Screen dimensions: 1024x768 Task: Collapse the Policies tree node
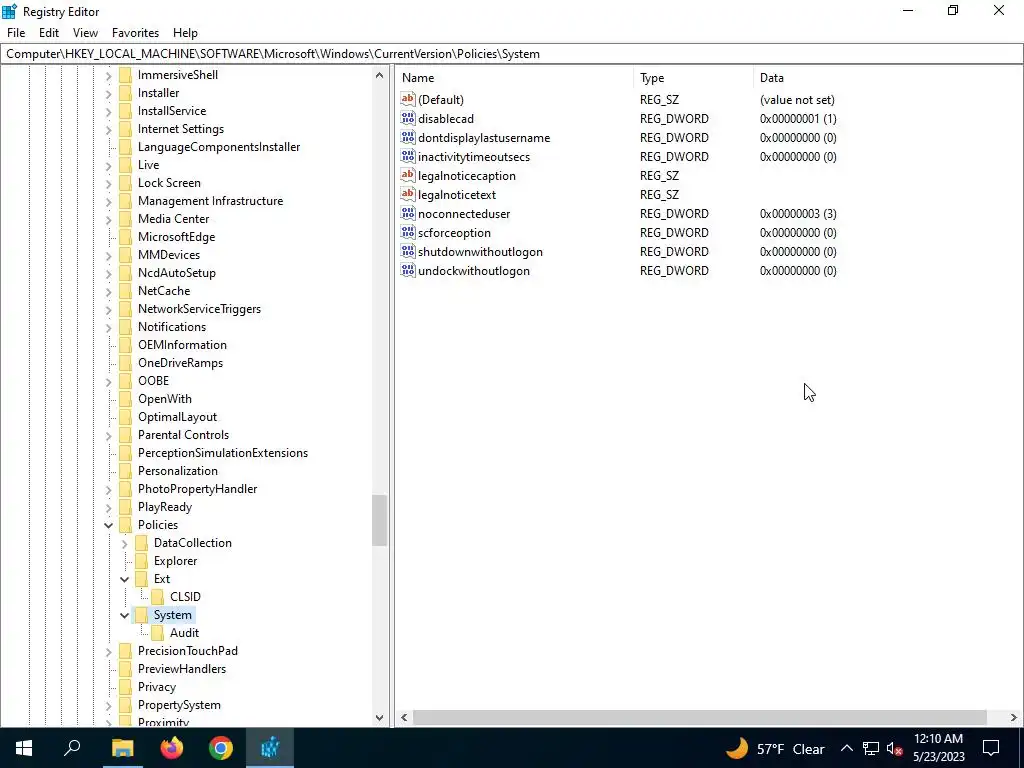(x=108, y=525)
